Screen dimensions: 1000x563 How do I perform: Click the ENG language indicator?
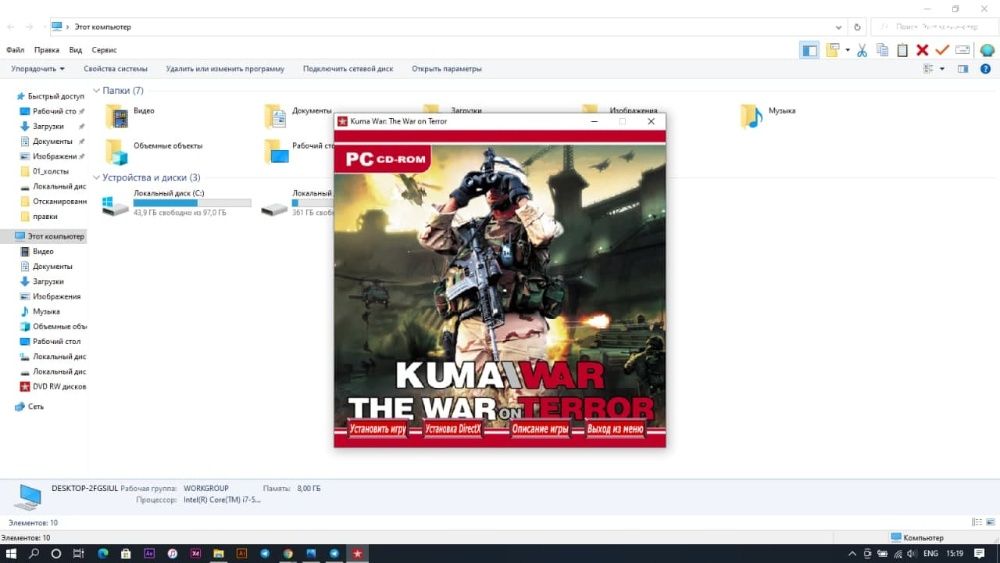930,553
